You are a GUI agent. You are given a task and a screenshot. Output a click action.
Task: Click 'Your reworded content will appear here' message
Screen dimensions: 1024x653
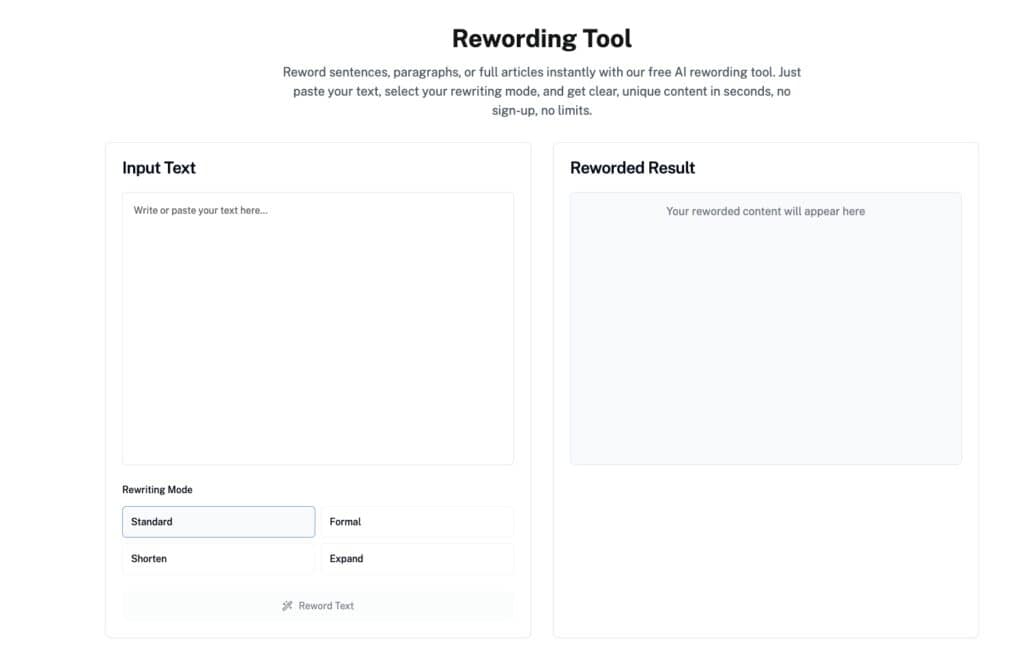tap(765, 212)
